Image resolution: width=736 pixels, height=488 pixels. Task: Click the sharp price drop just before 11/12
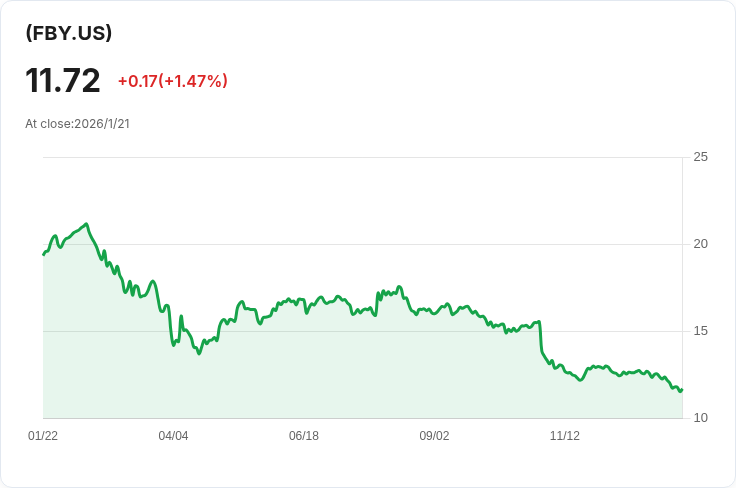(x=541, y=340)
